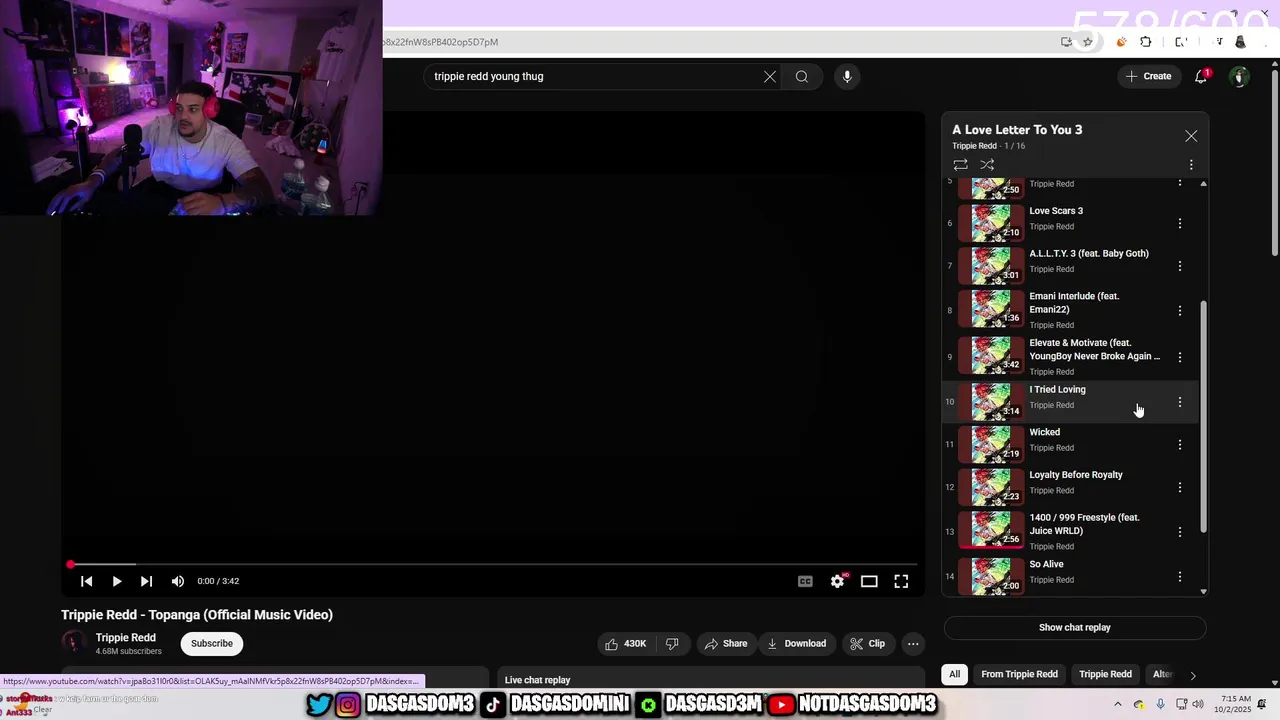This screenshot has width=1280, height=720.
Task: Show more filter chips with the arrow
Action: click(x=1192, y=675)
